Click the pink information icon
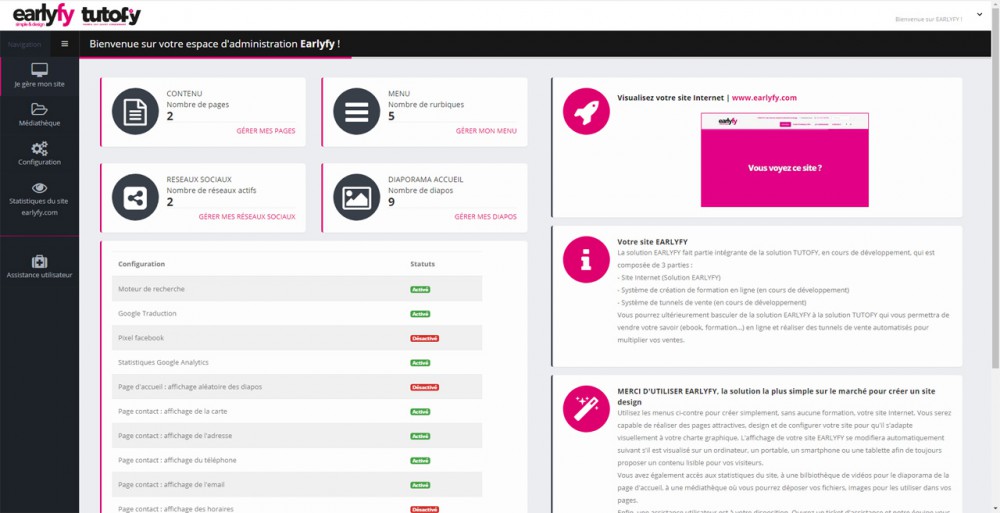The image size is (1000, 513). (x=586, y=260)
